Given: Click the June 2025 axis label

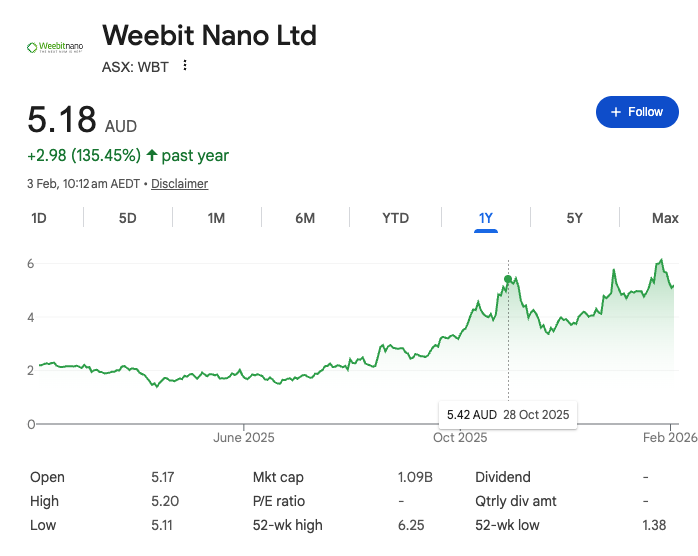Looking at the screenshot, I should pos(243,437).
